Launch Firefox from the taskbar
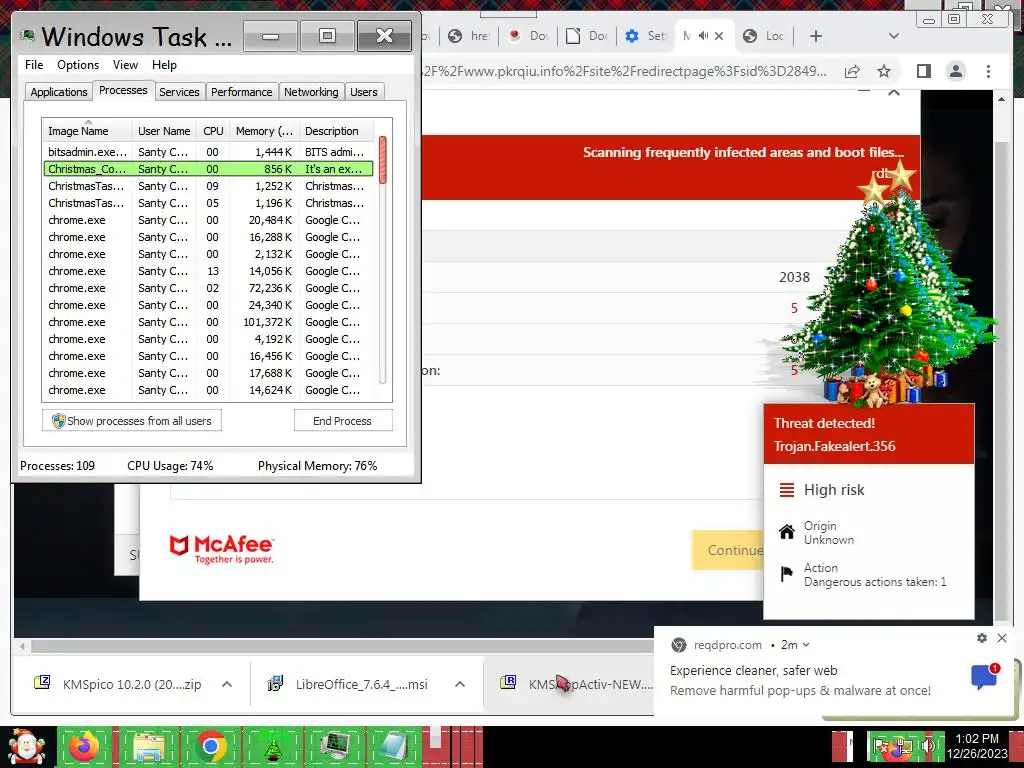Viewport: 1024px width, 768px height. coord(84,746)
